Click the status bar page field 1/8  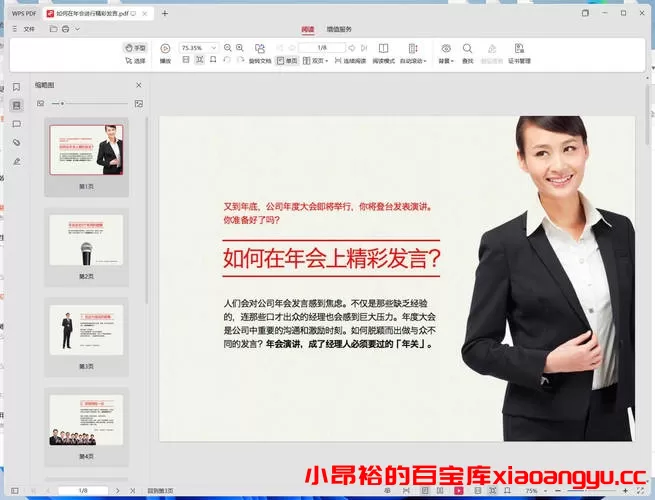click(83, 491)
